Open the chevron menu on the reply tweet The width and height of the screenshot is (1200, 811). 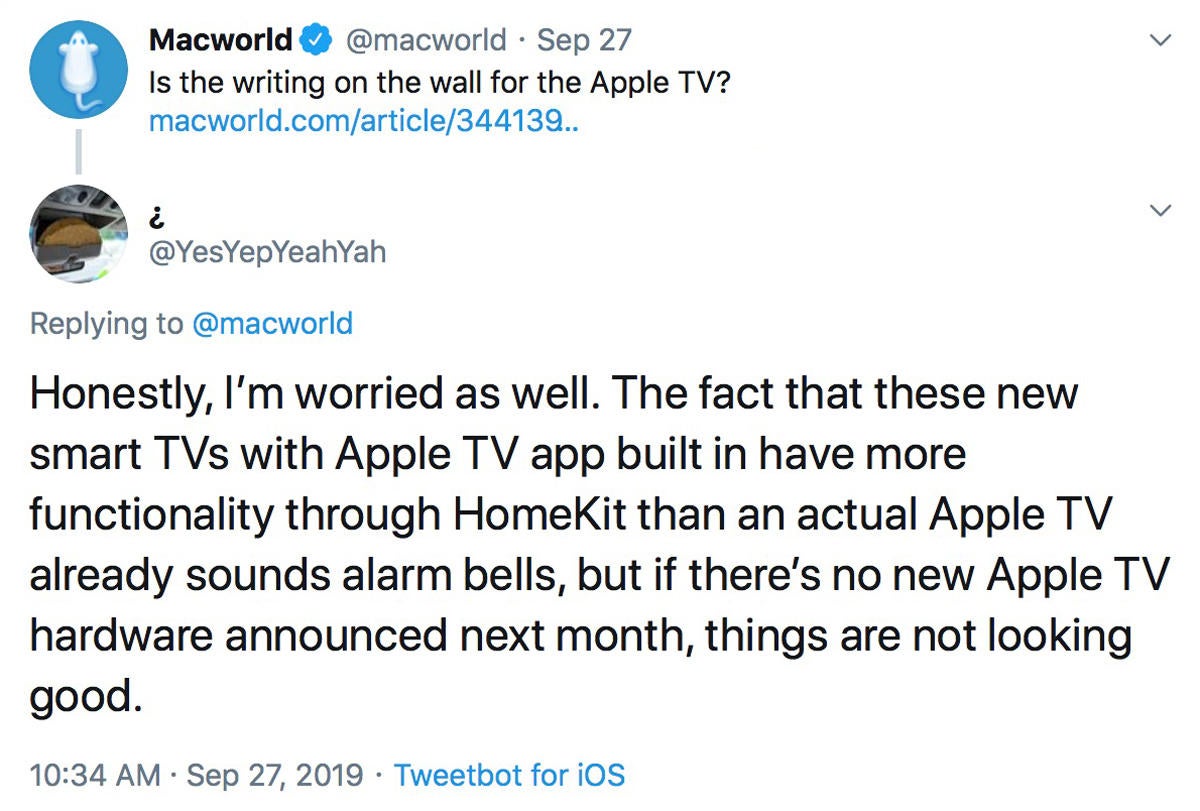(1161, 210)
